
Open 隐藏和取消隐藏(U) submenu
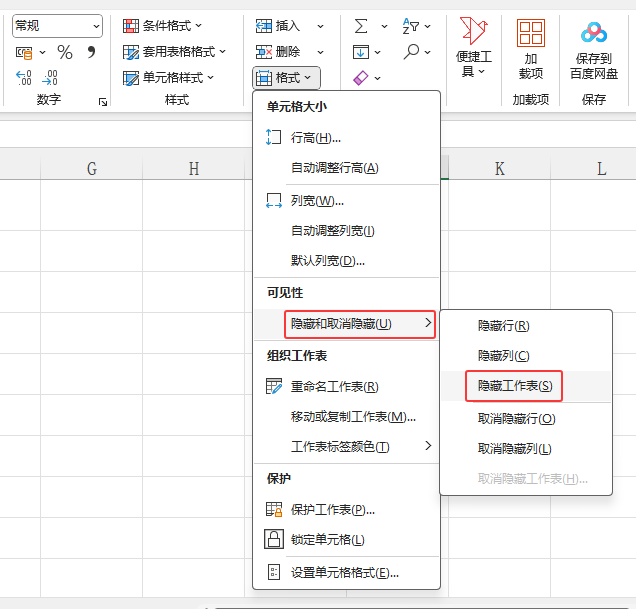[346, 324]
